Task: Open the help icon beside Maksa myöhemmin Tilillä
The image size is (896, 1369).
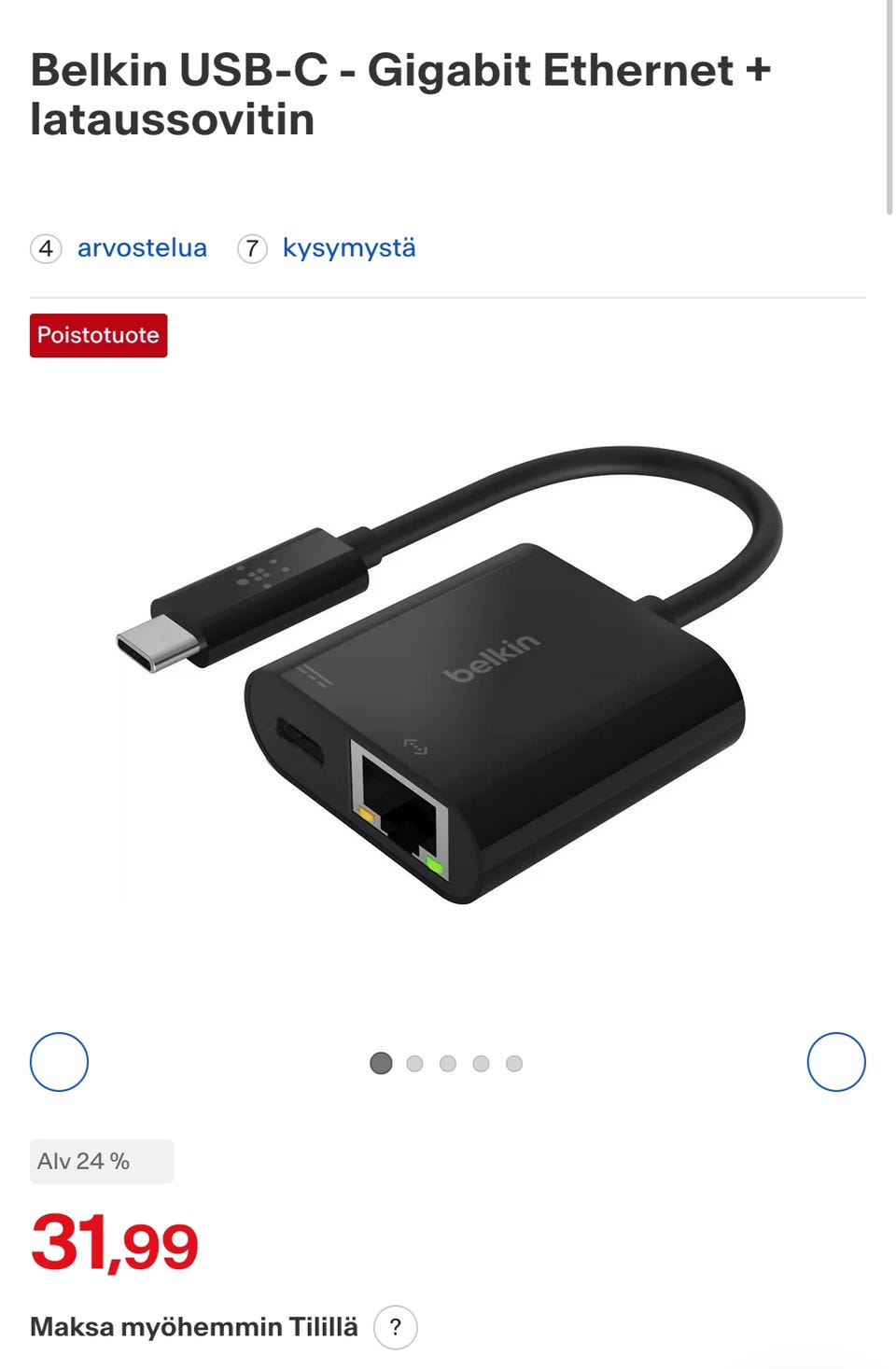Action: click(396, 1327)
